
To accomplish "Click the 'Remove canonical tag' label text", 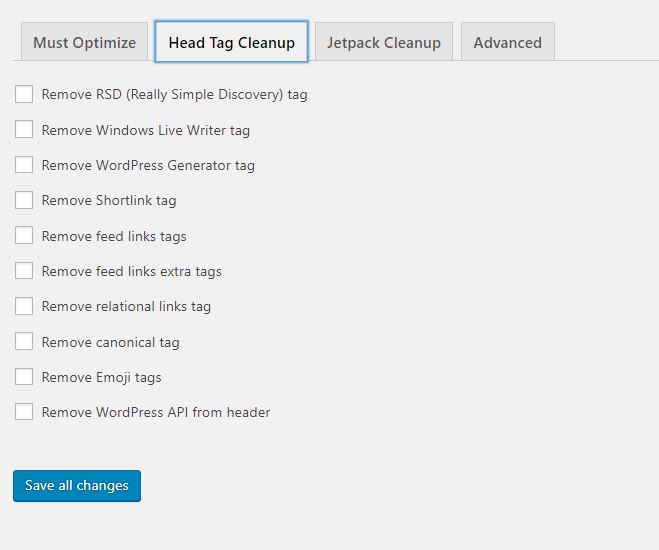I will point(110,342).
